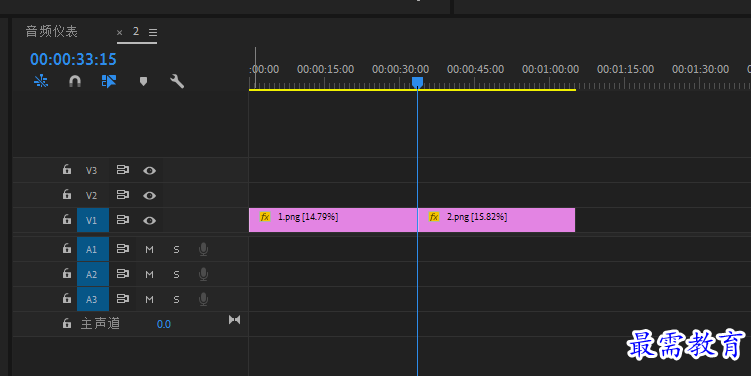Click ruler at 00:01:00:00
This screenshot has height=376, width=751.
pyautogui.click(x=550, y=69)
